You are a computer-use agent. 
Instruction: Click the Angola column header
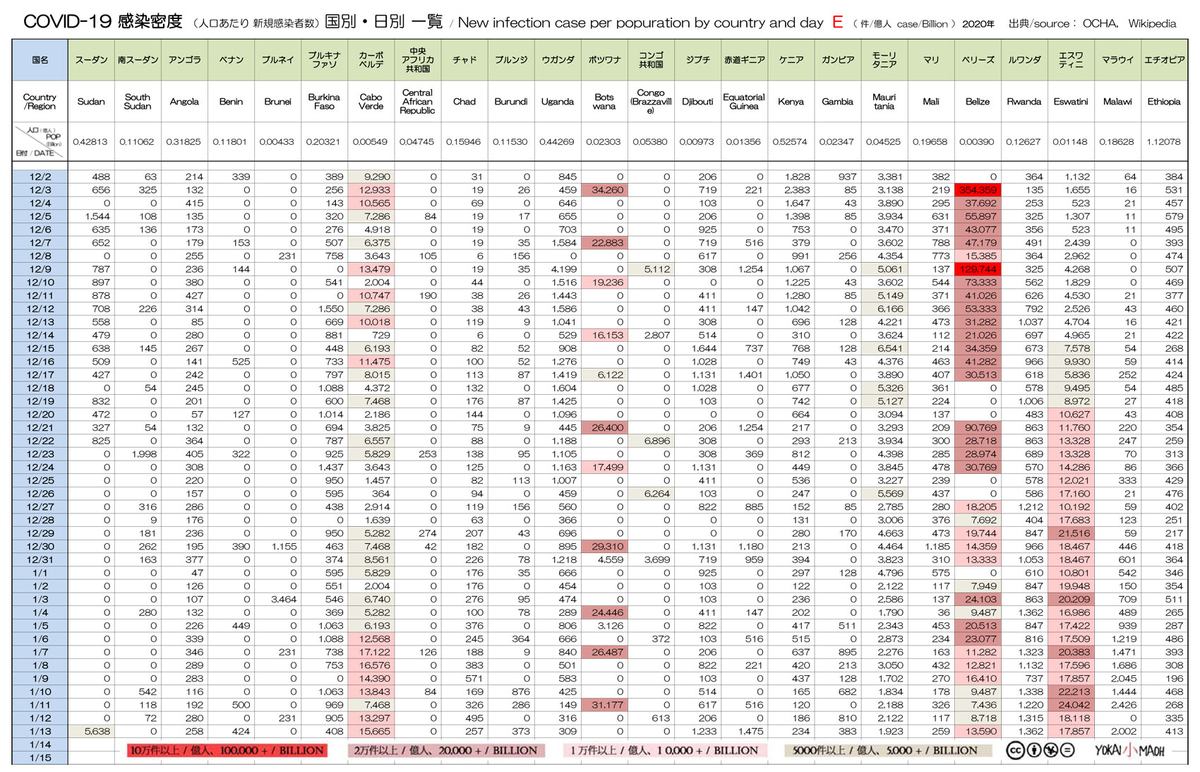click(x=184, y=102)
